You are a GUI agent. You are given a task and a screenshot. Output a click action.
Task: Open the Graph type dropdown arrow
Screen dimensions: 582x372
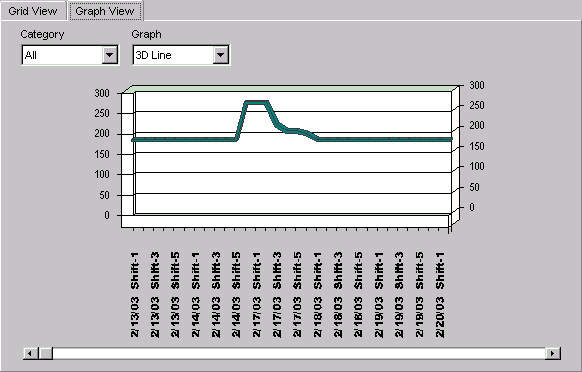(220, 55)
